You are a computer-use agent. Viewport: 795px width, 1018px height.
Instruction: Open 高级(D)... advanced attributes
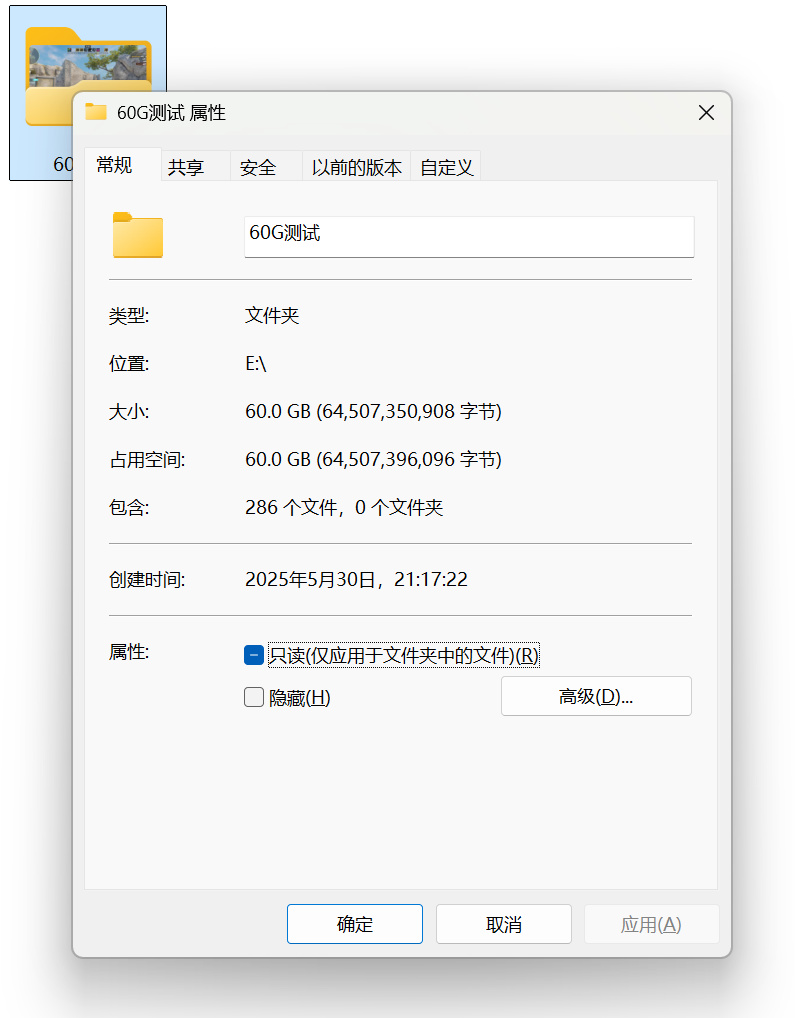point(596,696)
